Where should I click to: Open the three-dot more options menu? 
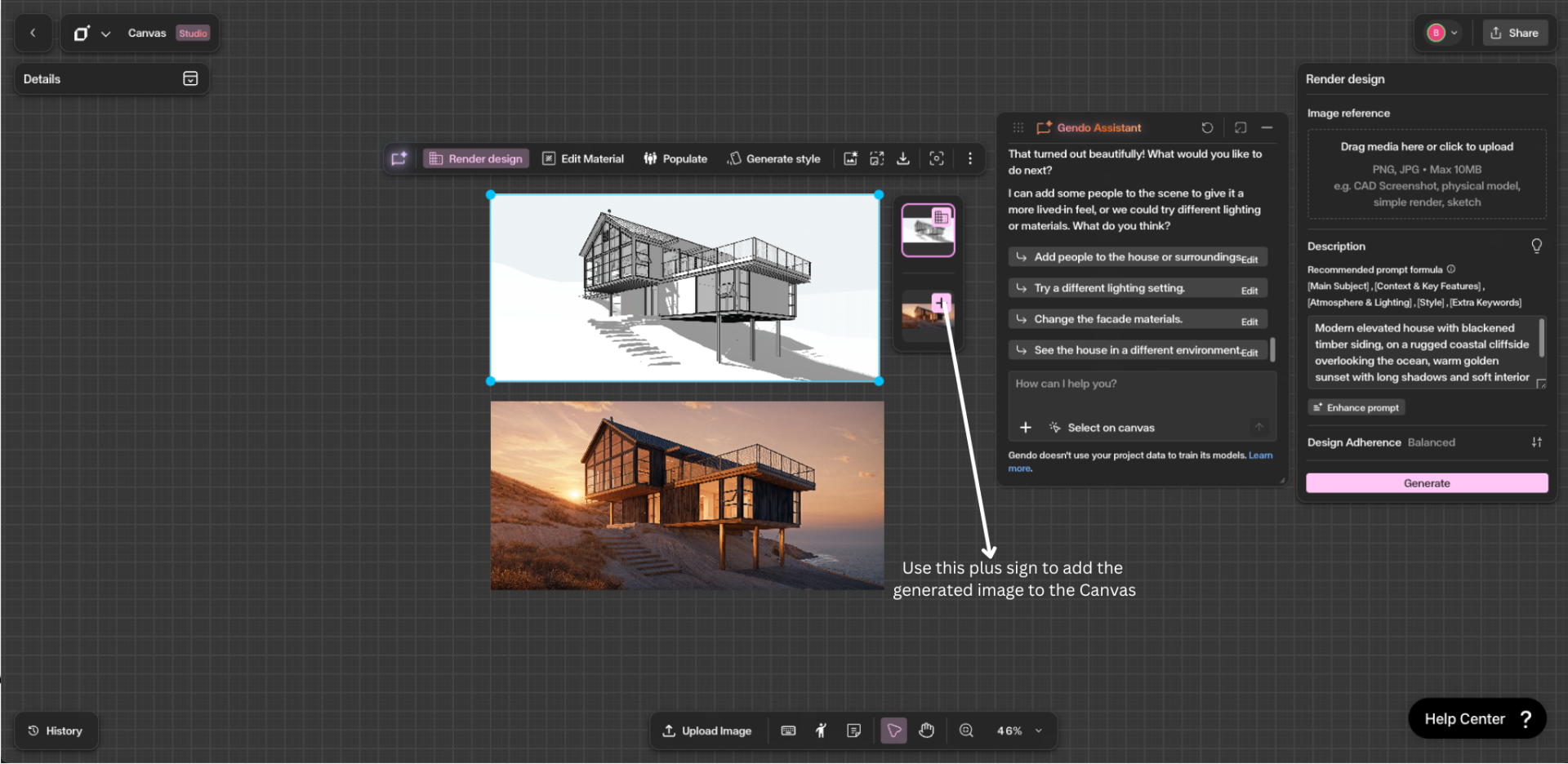[x=970, y=158]
